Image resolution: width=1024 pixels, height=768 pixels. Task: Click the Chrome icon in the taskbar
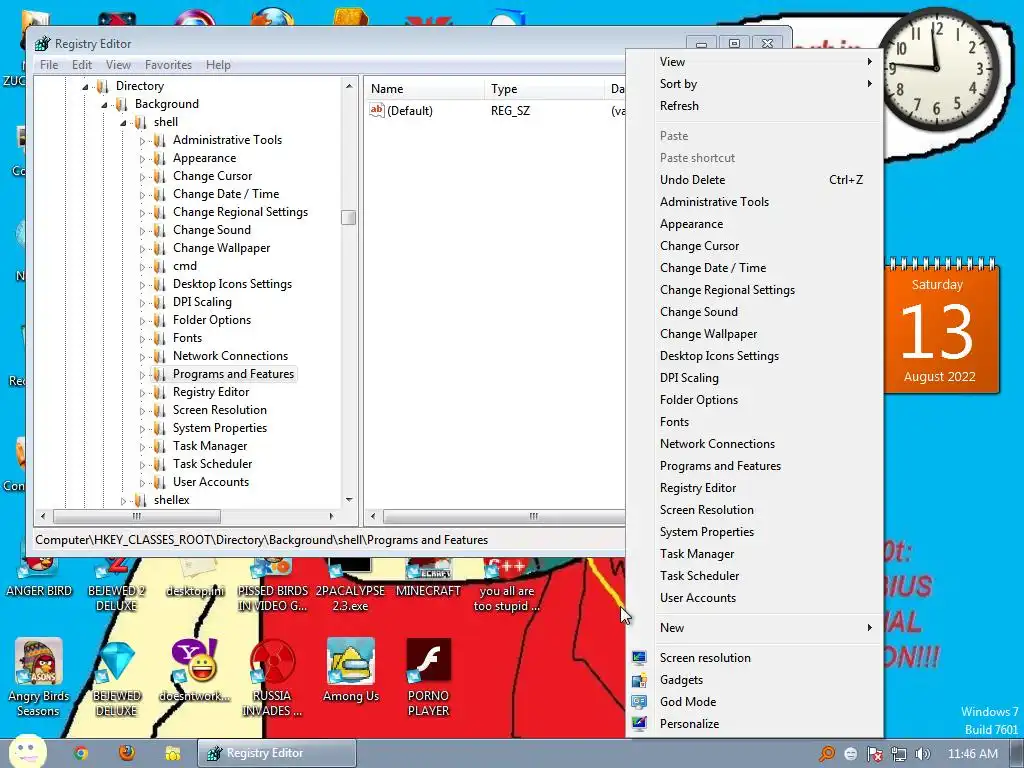tap(81, 753)
